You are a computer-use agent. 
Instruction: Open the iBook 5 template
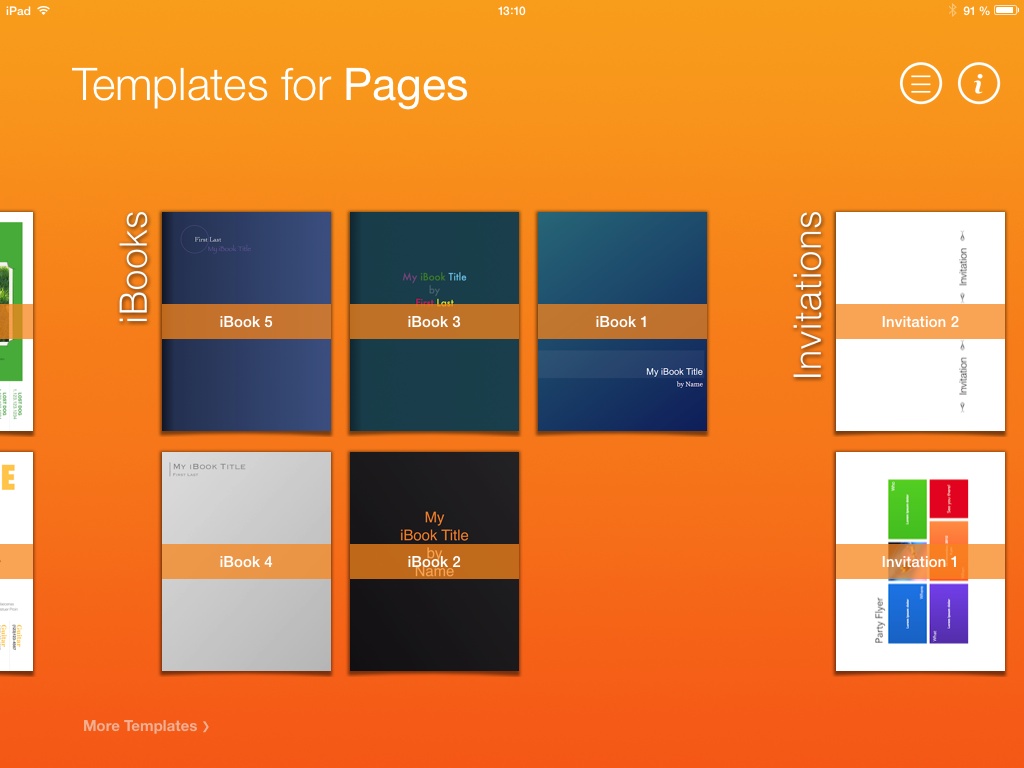point(246,322)
